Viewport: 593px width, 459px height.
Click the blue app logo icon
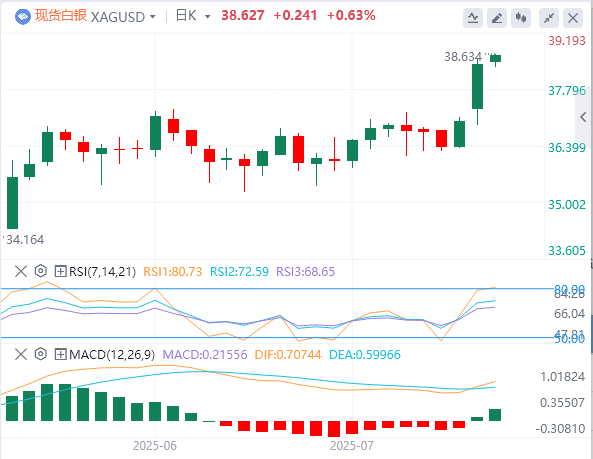(x=22, y=17)
